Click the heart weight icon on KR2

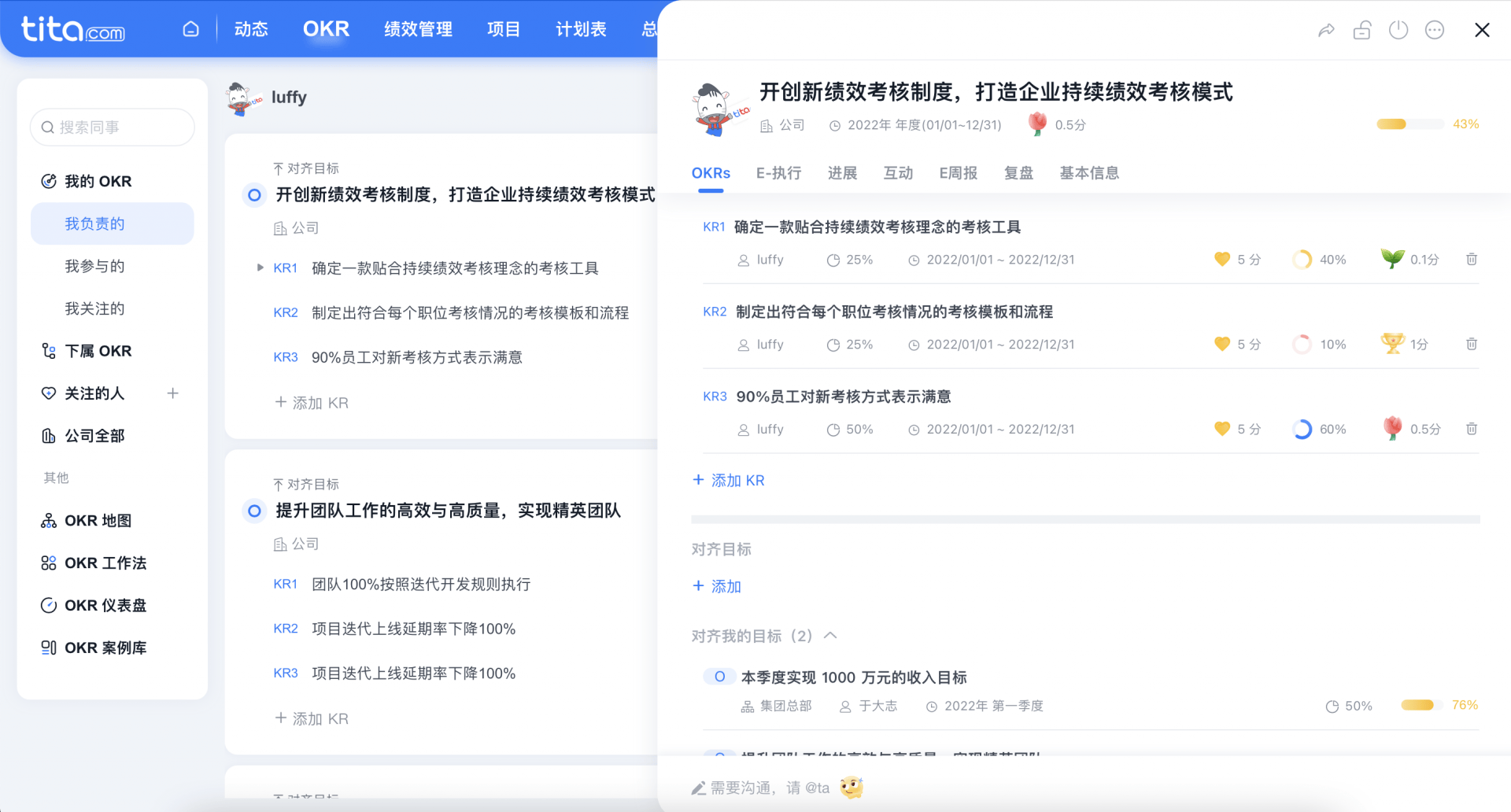[x=1222, y=344]
